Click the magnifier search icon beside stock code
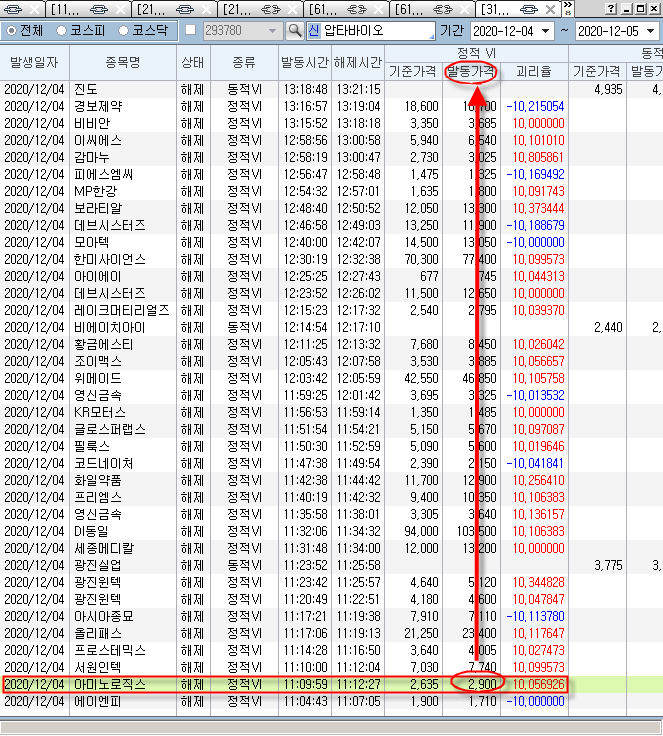663x736 pixels. (x=295, y=31)
